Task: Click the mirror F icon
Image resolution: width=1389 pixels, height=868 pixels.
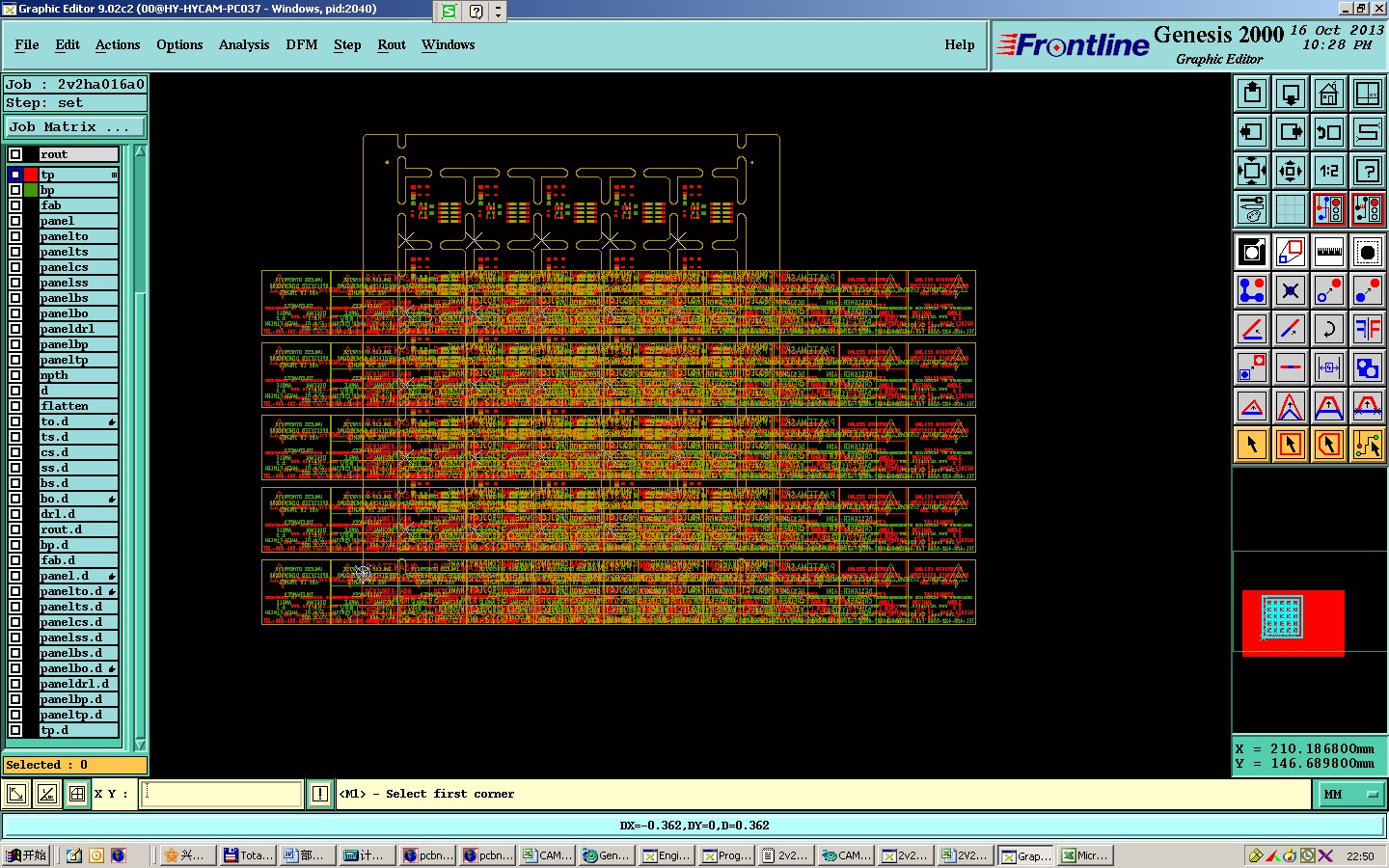Action: 1368,329
